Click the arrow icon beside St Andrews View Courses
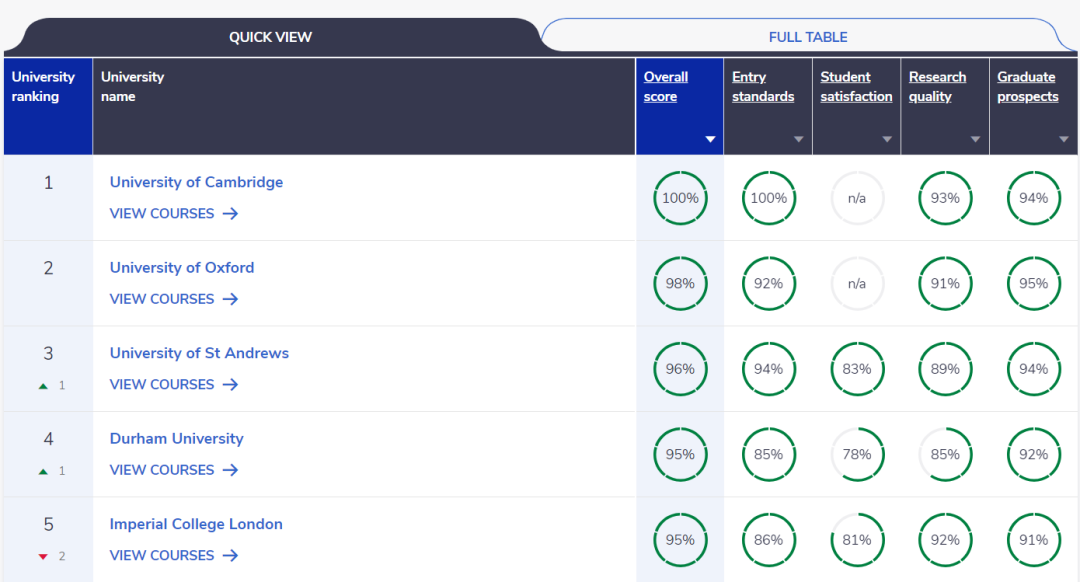Viewport: 1080px width, 582px height. (230, 384)
